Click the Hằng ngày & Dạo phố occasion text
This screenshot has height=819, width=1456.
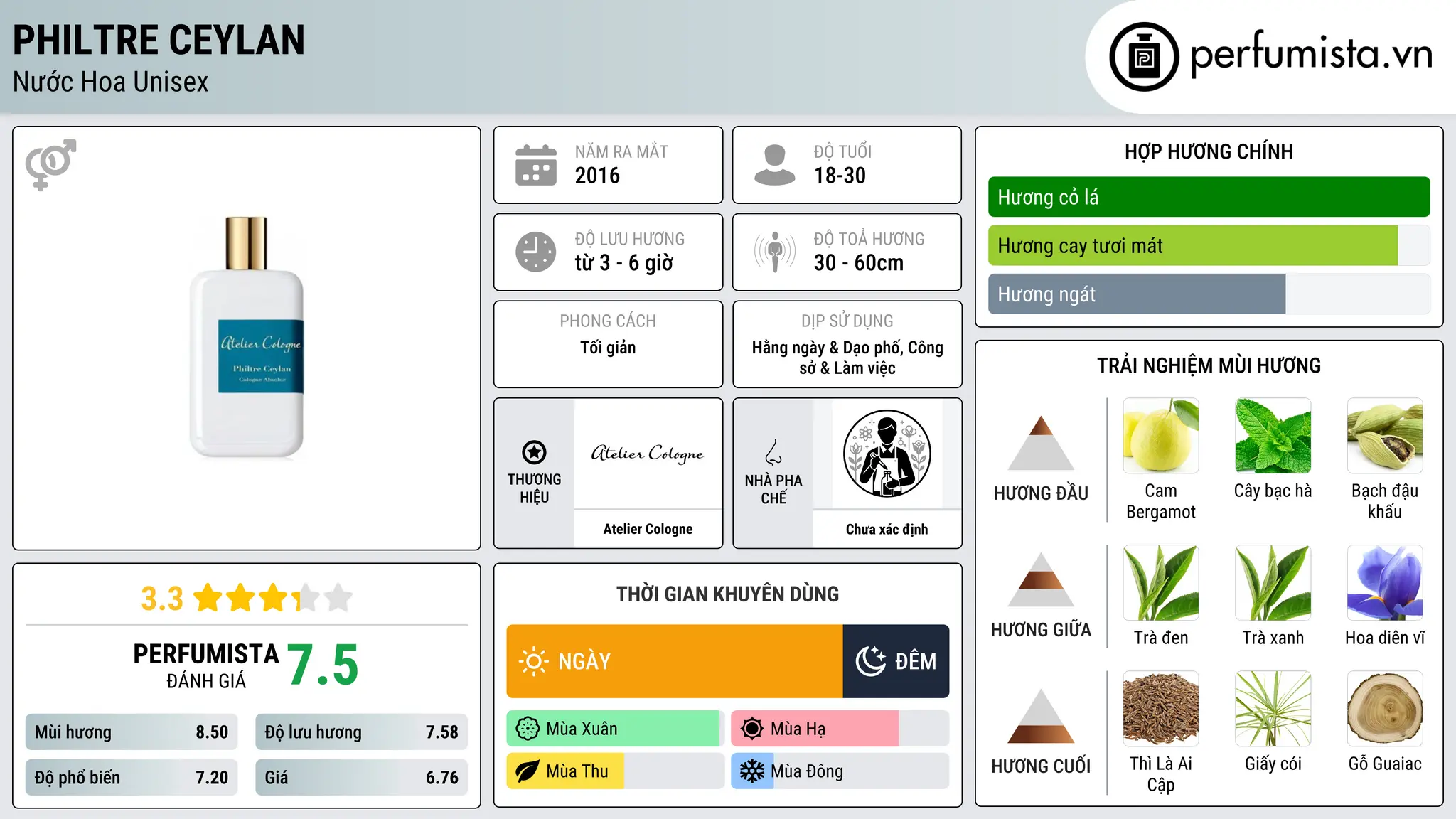[x=847, y=358]
